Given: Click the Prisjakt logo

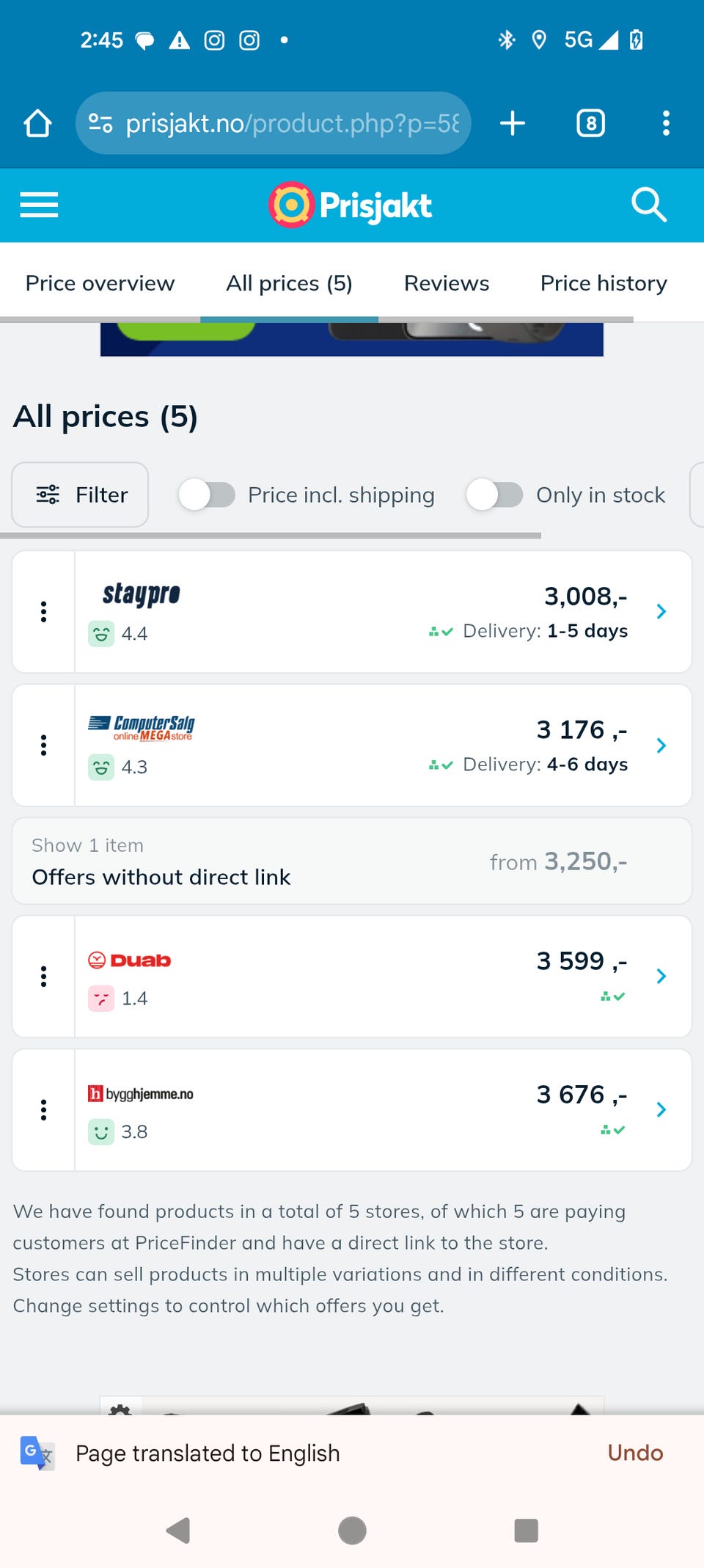Looking at the screenshot, I should click(x=351, y=205).
